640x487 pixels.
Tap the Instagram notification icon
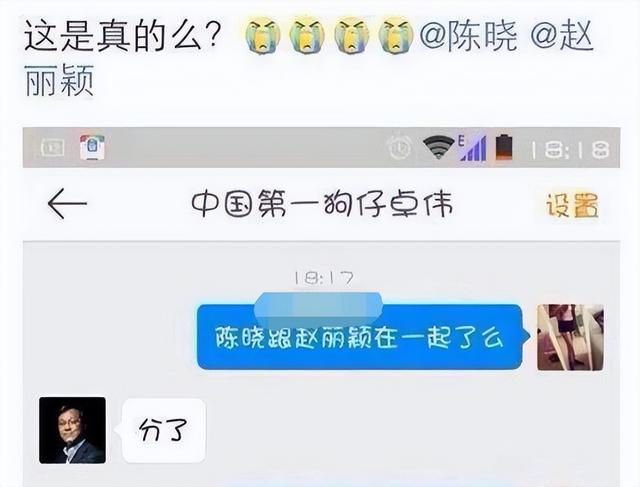pyautogui.click(x=92, y=147)
